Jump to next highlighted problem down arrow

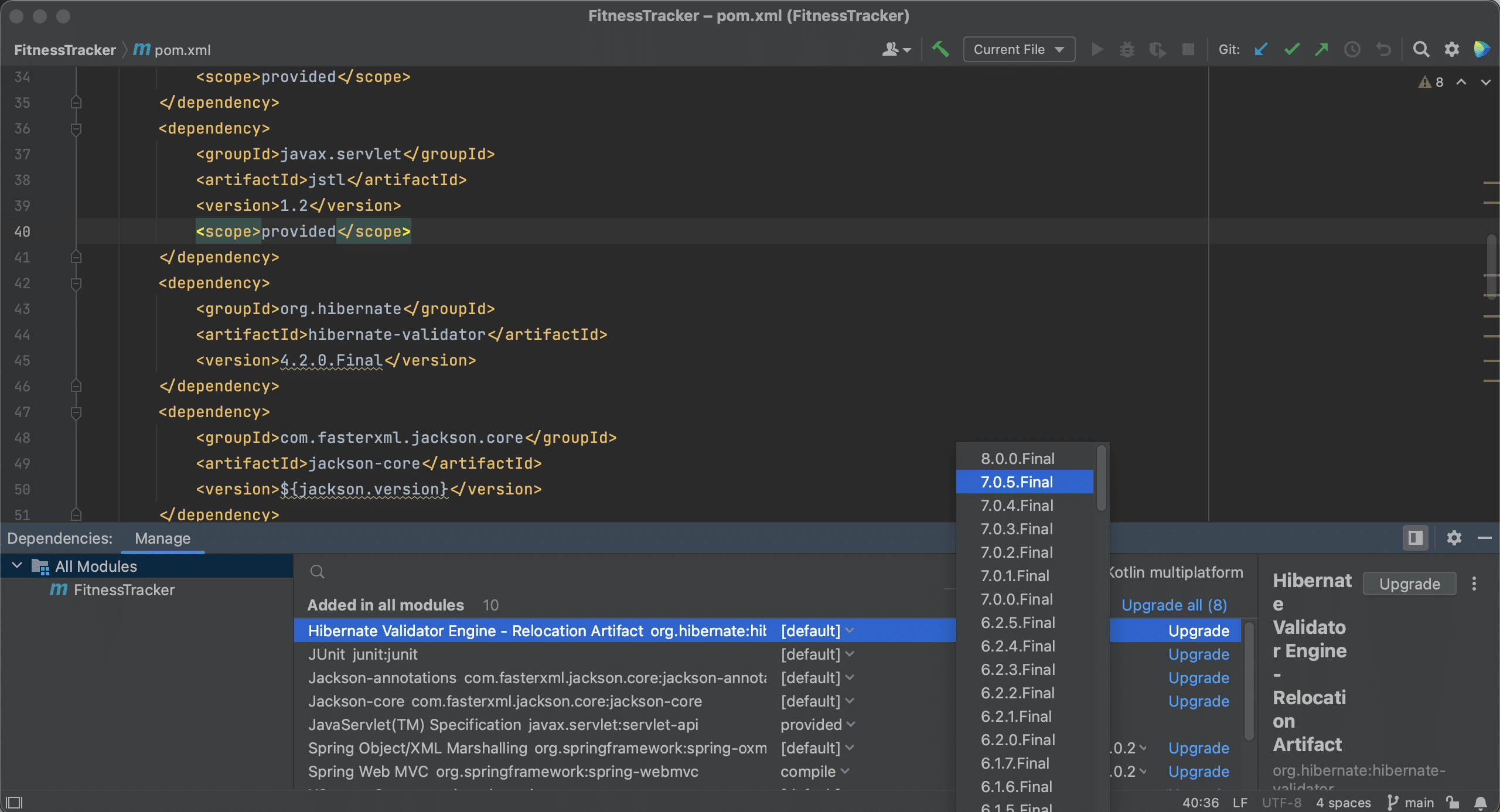[1485, 82]
